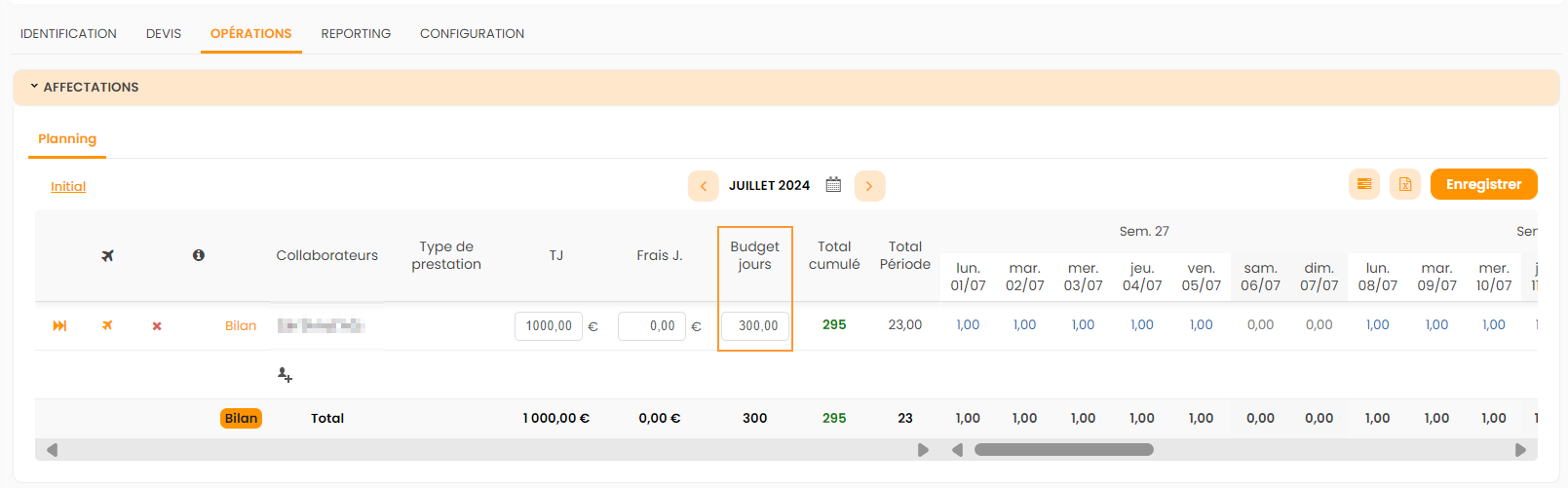
Task: Click the horizontal scrollbar thumb under days
Action: coord(1063,450)
